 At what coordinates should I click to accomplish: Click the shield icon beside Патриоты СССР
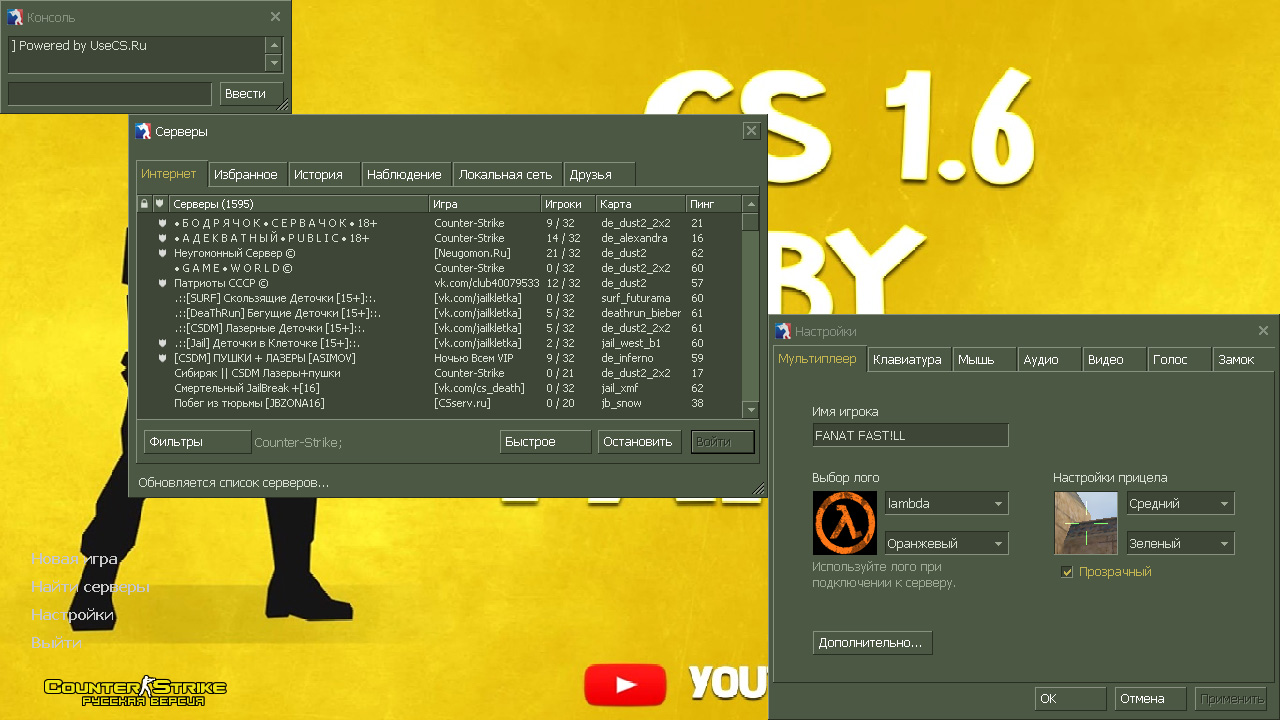161,283
